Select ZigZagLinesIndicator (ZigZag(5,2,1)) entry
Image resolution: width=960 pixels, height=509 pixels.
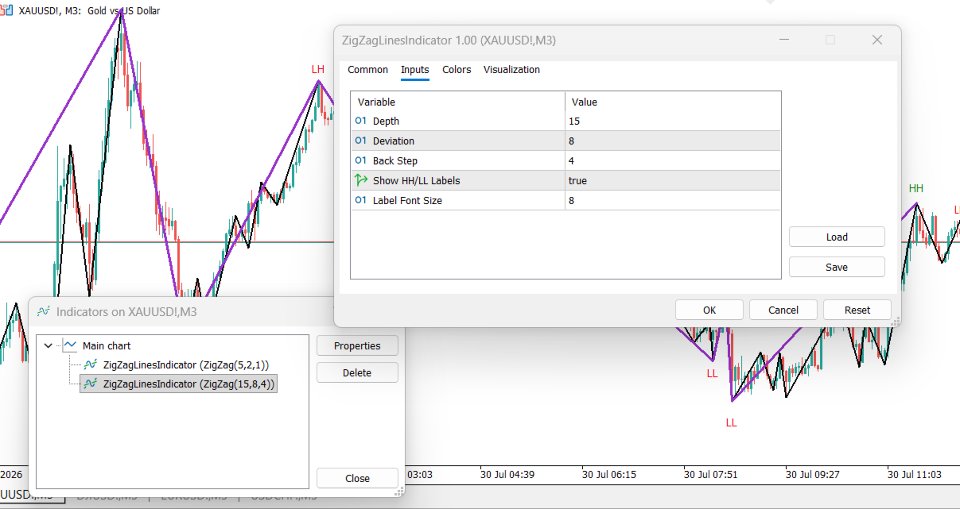tap(186, 365)
